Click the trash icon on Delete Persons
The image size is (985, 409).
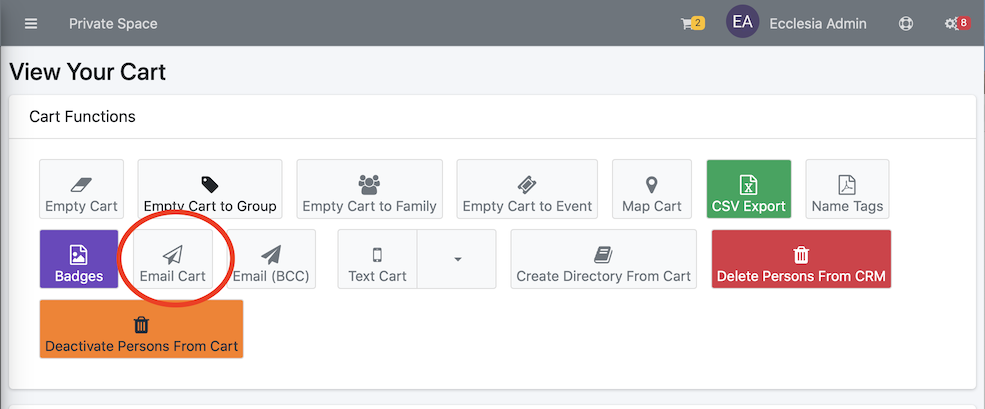pyautogui.click(x=801, y=254)
